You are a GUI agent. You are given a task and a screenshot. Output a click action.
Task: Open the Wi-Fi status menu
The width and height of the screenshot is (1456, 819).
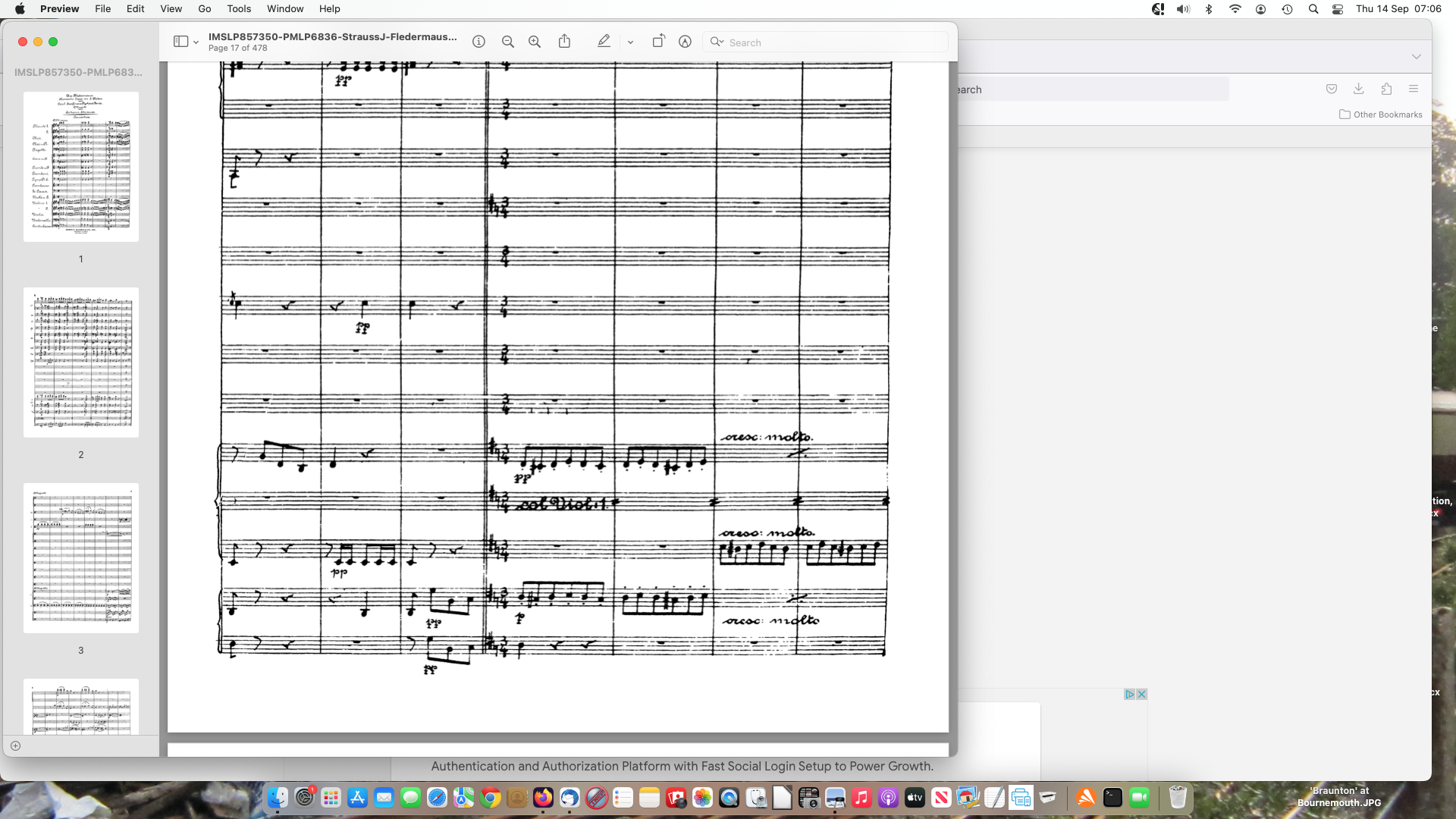tap(1235, 9)
